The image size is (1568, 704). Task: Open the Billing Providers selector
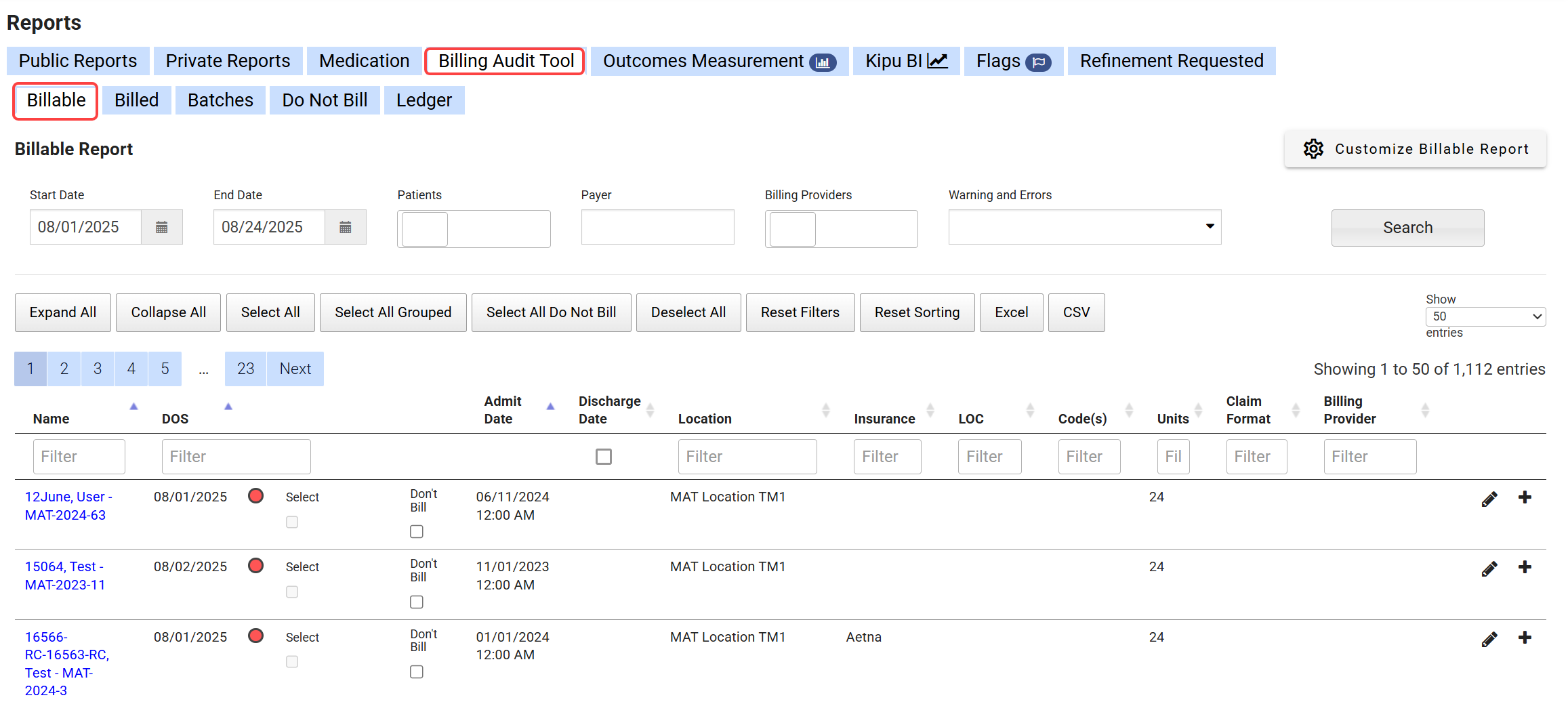pyautogui.click(x=841, y=229)
